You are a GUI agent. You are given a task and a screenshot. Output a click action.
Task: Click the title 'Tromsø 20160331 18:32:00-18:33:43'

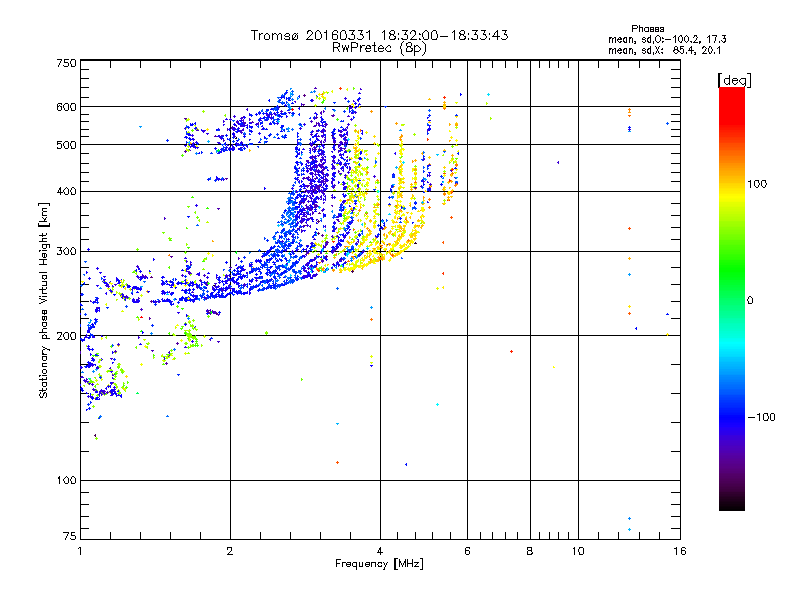pos(379,35)
